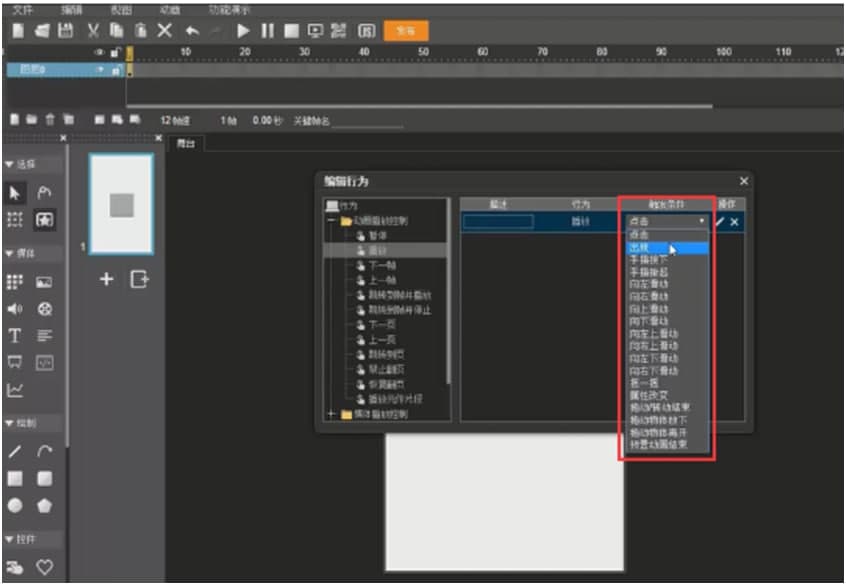Select the pentagon polygon shape tool
The width and height of the screenshot is (846, 585).
[44, 506]
